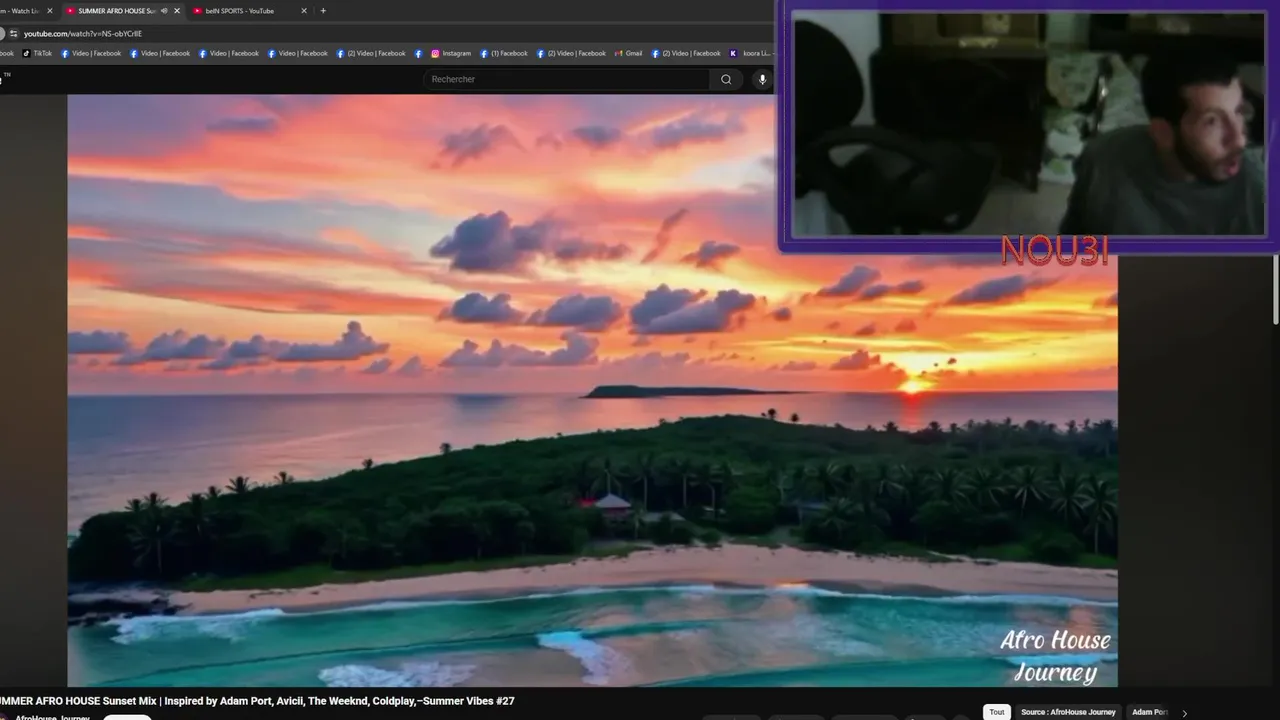Select the 'Source : AfroHouse Journey' chip
The image size is (1280, 720).
(1068, 712)
